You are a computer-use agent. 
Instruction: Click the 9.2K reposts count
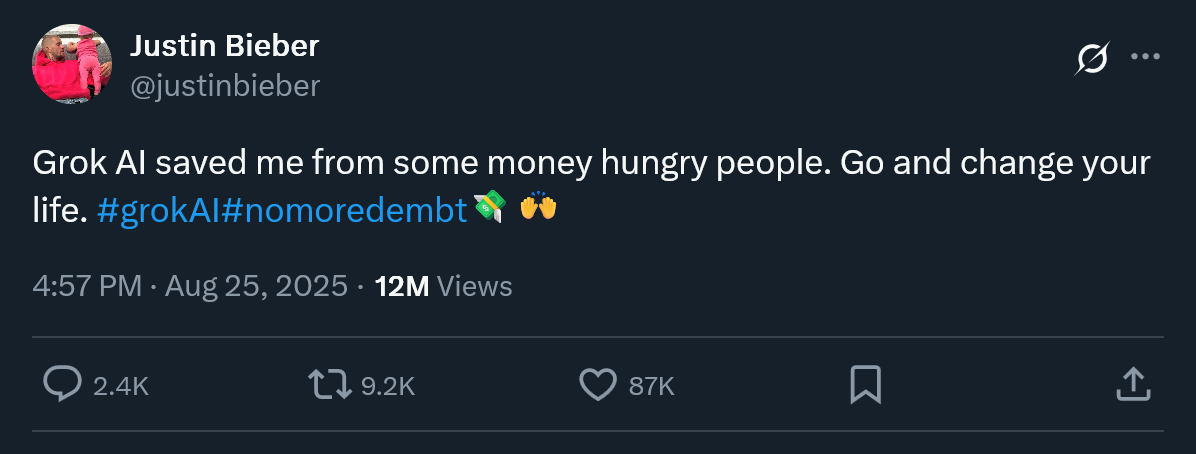(387, 386)
